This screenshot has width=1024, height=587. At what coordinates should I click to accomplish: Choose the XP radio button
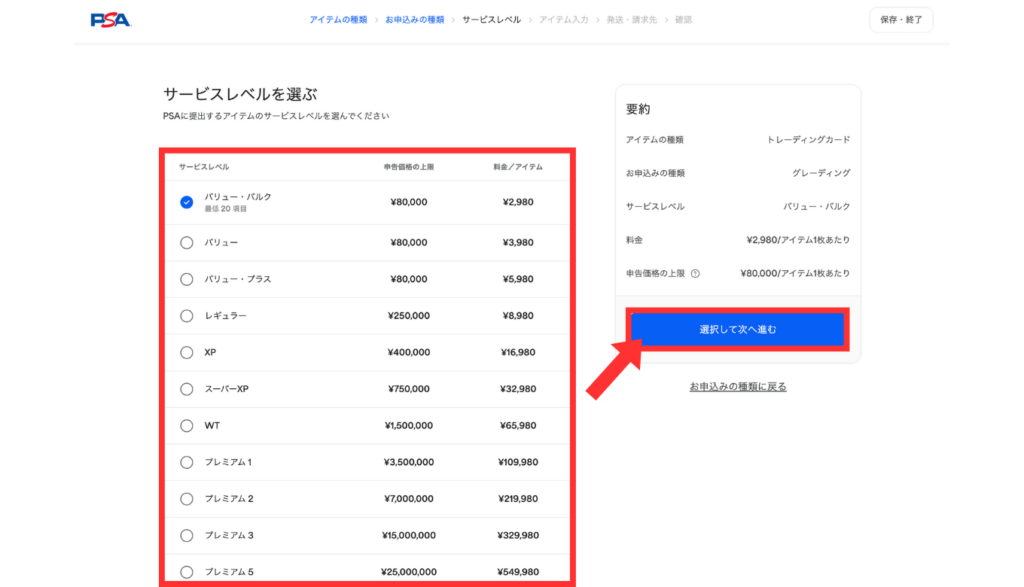tap(187, 353)
